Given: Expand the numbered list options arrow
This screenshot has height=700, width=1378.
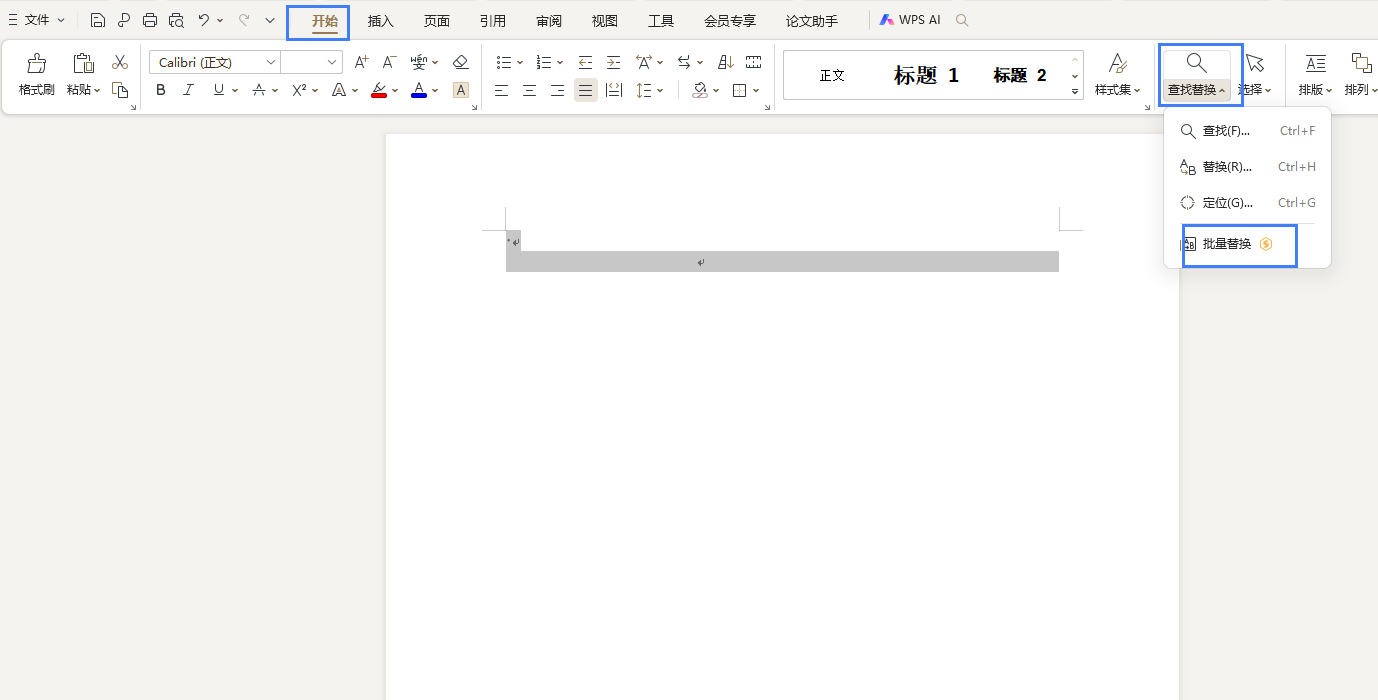Looking at the screenshot, I should coord(560,62).
